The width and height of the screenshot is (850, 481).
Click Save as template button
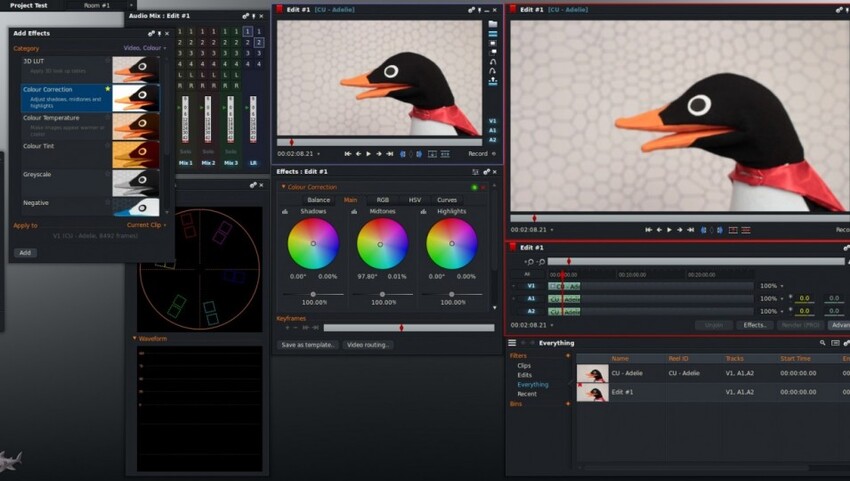coord(308,345)
